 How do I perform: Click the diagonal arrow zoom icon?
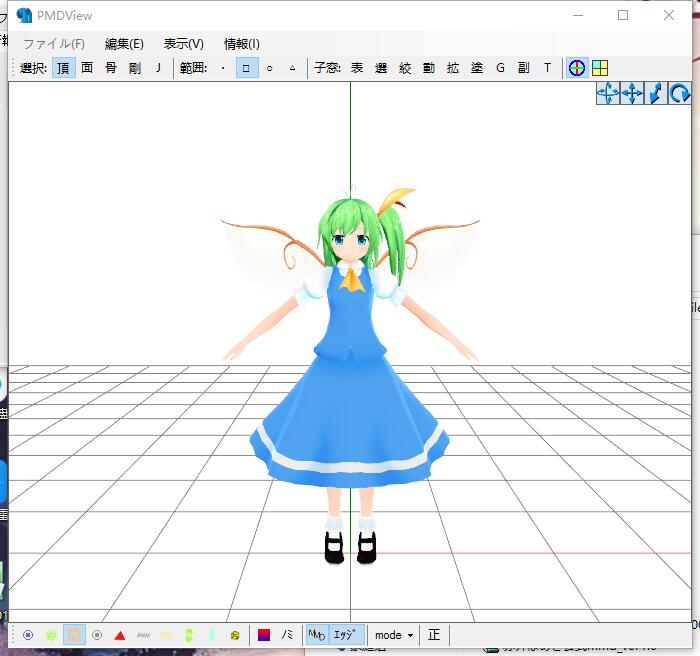656,94
